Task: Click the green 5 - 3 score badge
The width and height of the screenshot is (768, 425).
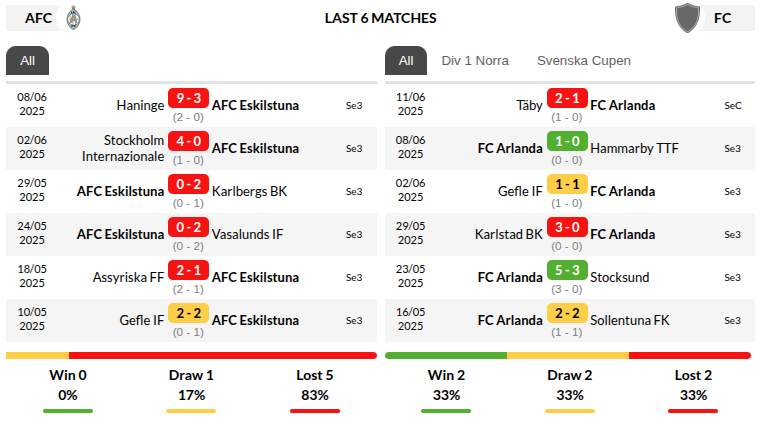Action: pos(567,270)
